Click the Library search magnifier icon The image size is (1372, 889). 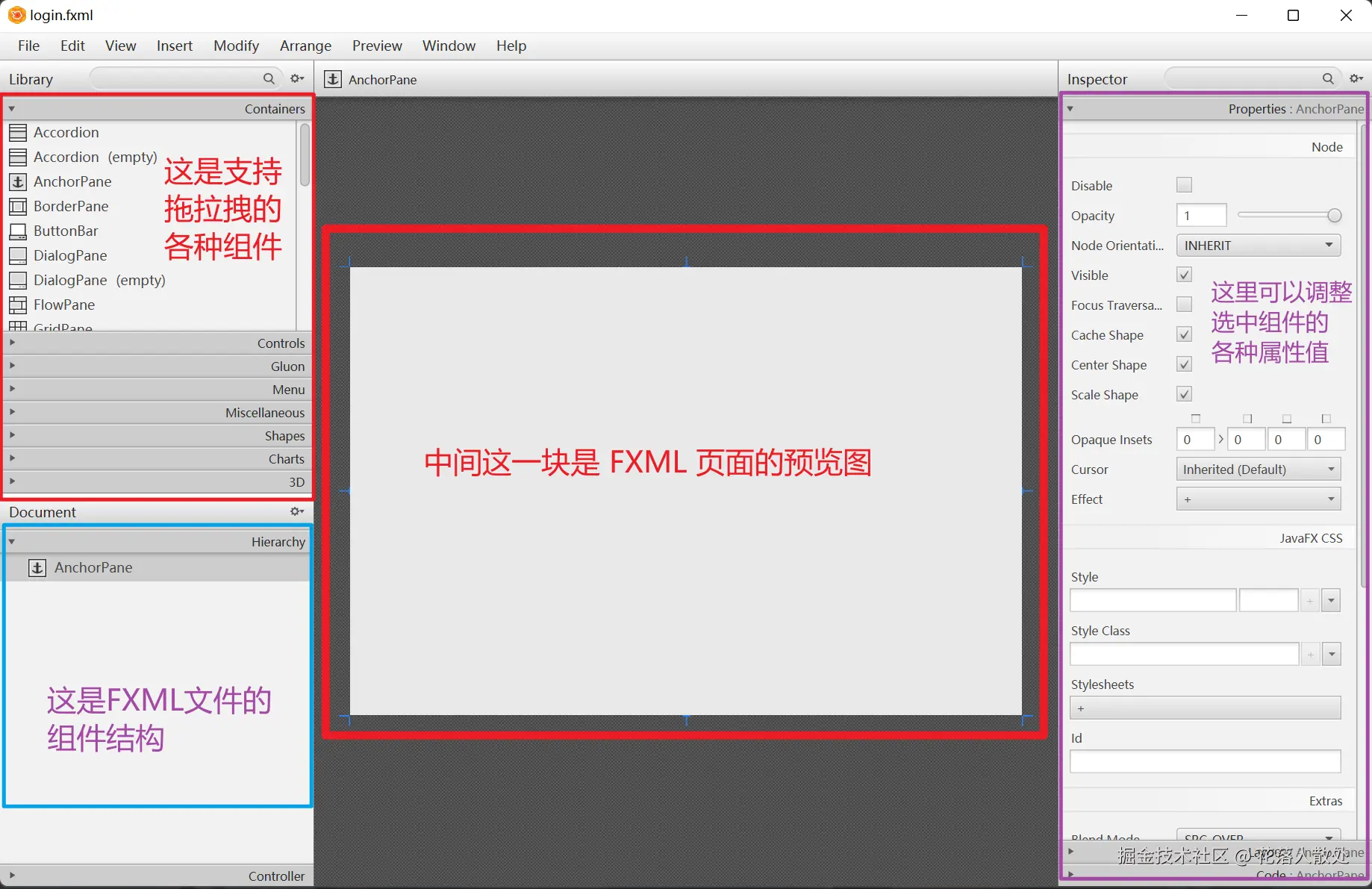click(269, 78)
